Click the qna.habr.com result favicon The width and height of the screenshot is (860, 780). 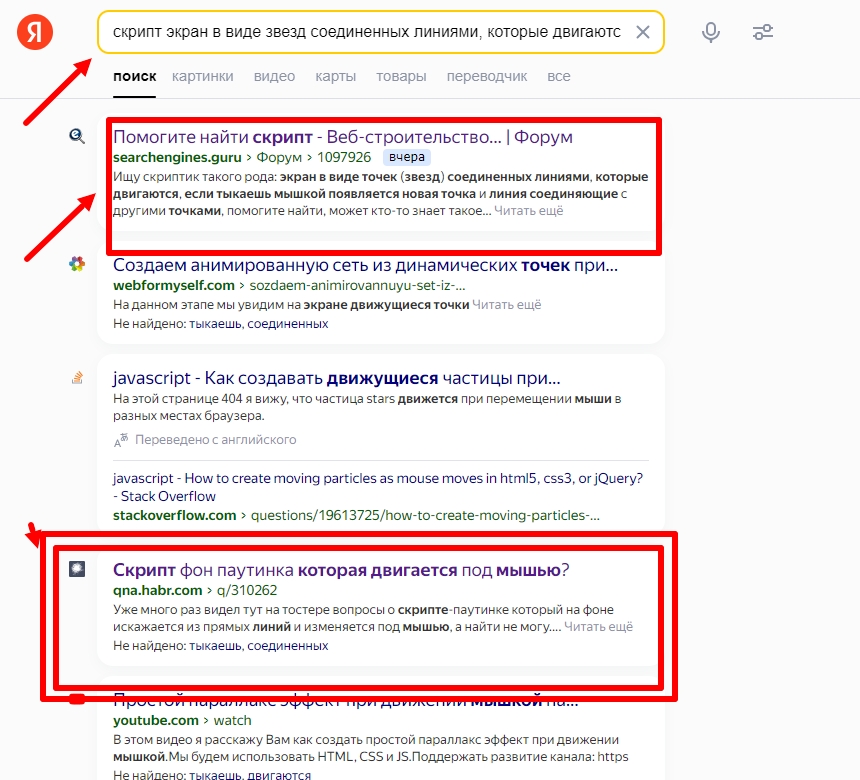click(77, 569)
